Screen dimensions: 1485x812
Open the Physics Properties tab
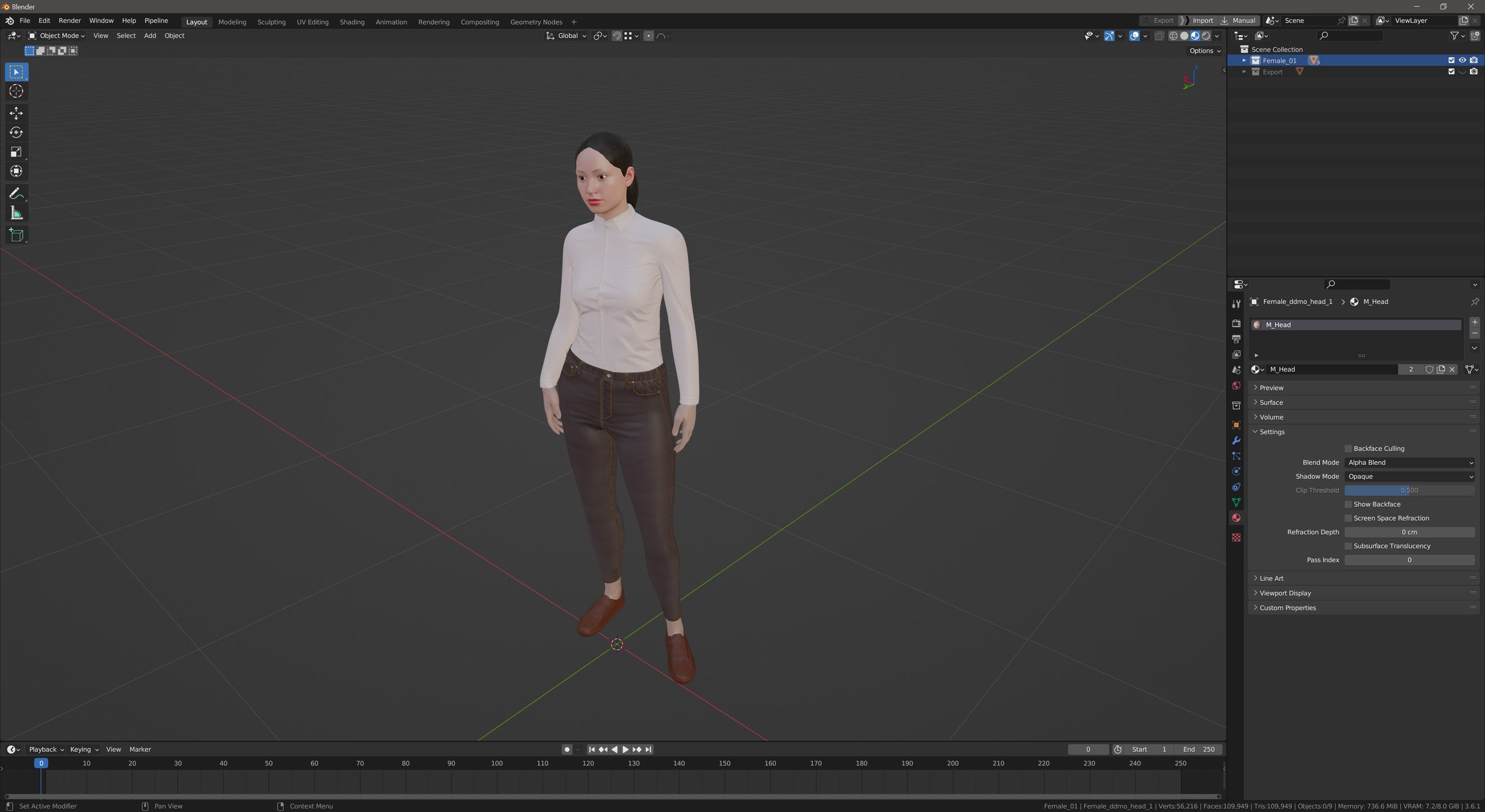coord(1236,471)
